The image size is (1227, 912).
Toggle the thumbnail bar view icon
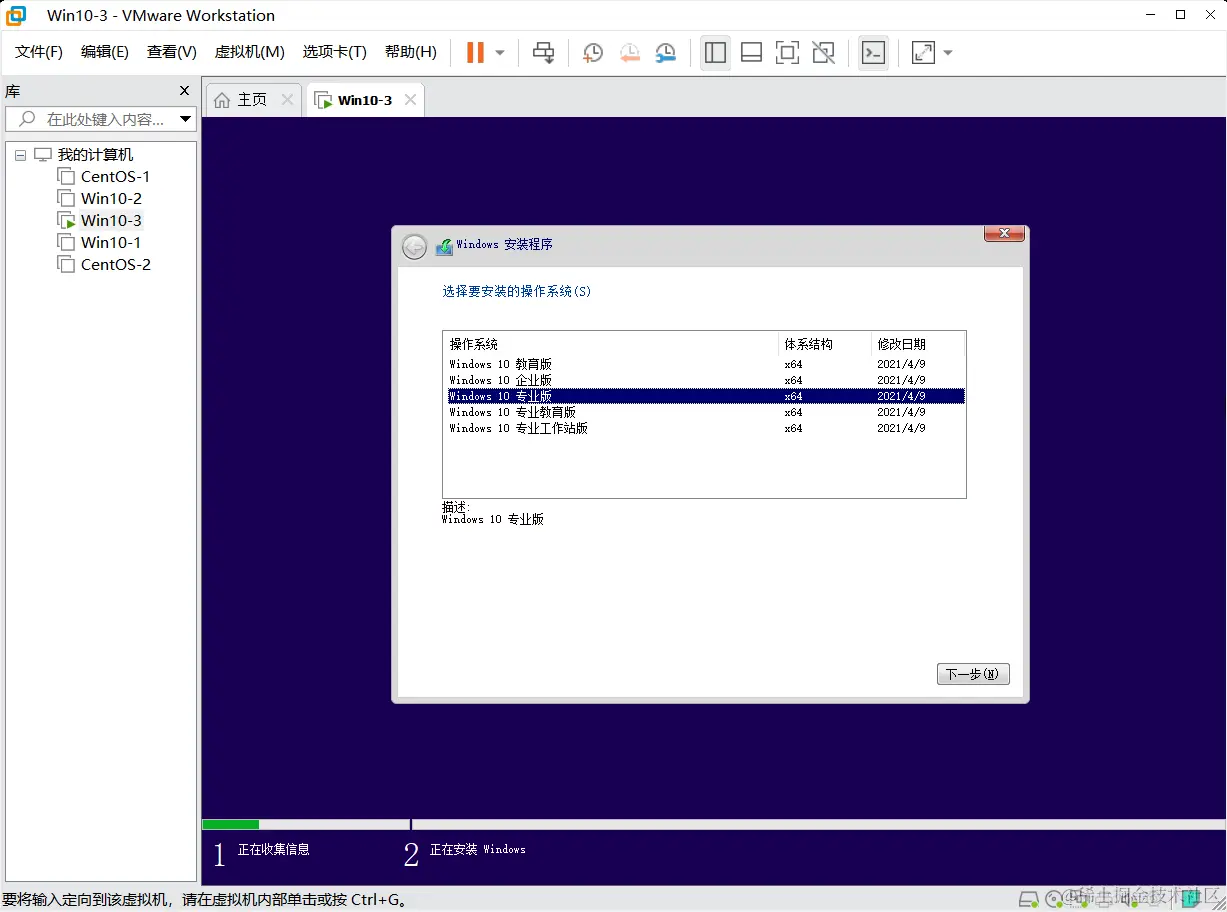click(x=751, y=53)
